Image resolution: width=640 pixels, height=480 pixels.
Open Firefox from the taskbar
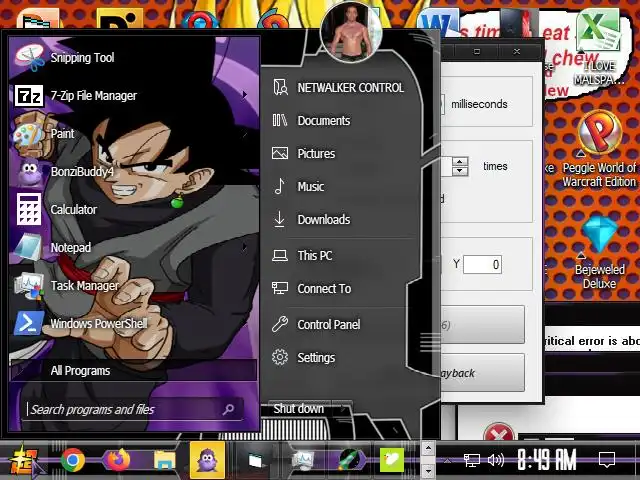coord(119,460)
